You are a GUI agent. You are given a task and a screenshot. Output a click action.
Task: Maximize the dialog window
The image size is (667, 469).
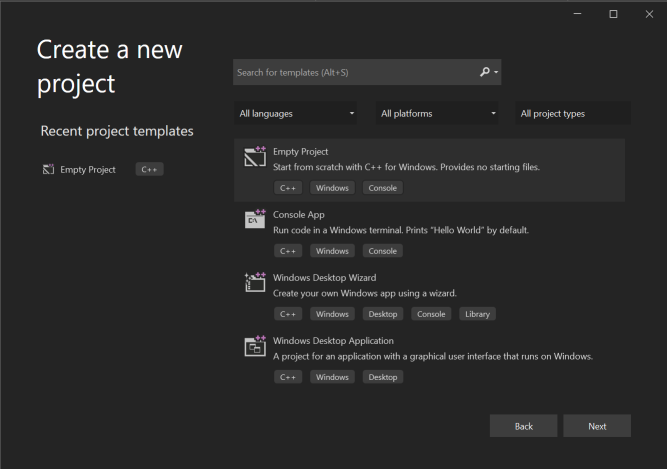point(613,14)
